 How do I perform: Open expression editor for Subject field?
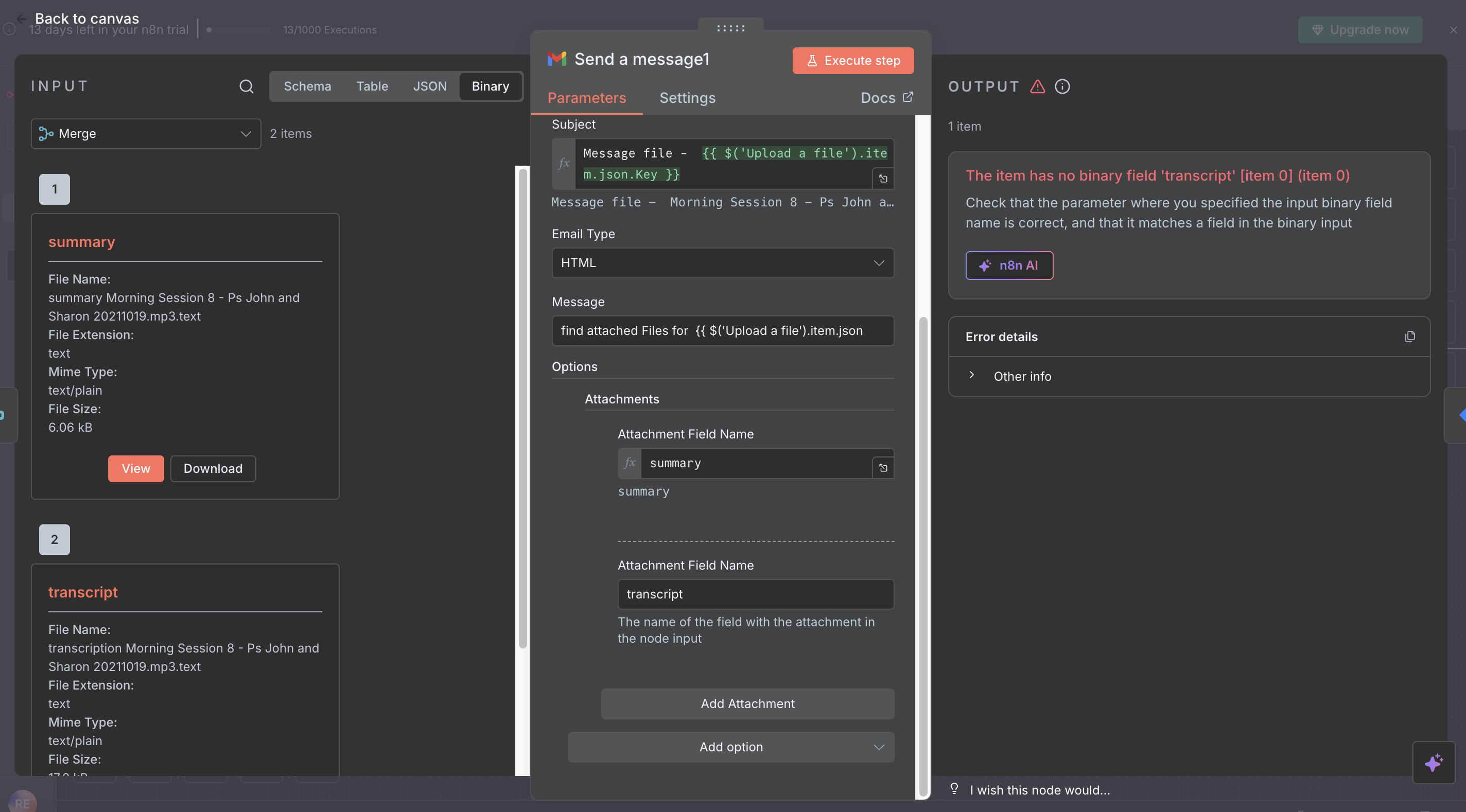(x=883, y=179)
